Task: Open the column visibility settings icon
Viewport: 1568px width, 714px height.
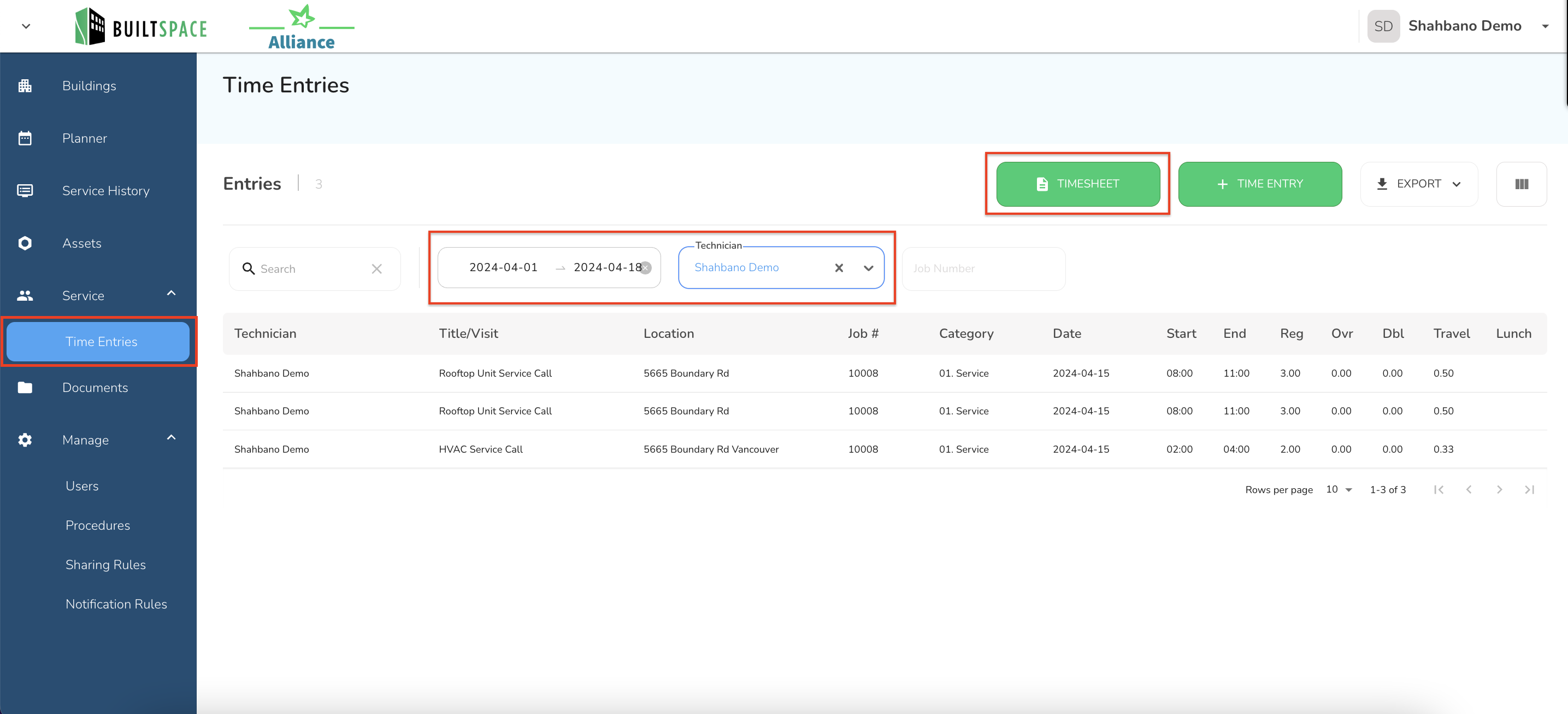Action: (x=1521, y=184)
